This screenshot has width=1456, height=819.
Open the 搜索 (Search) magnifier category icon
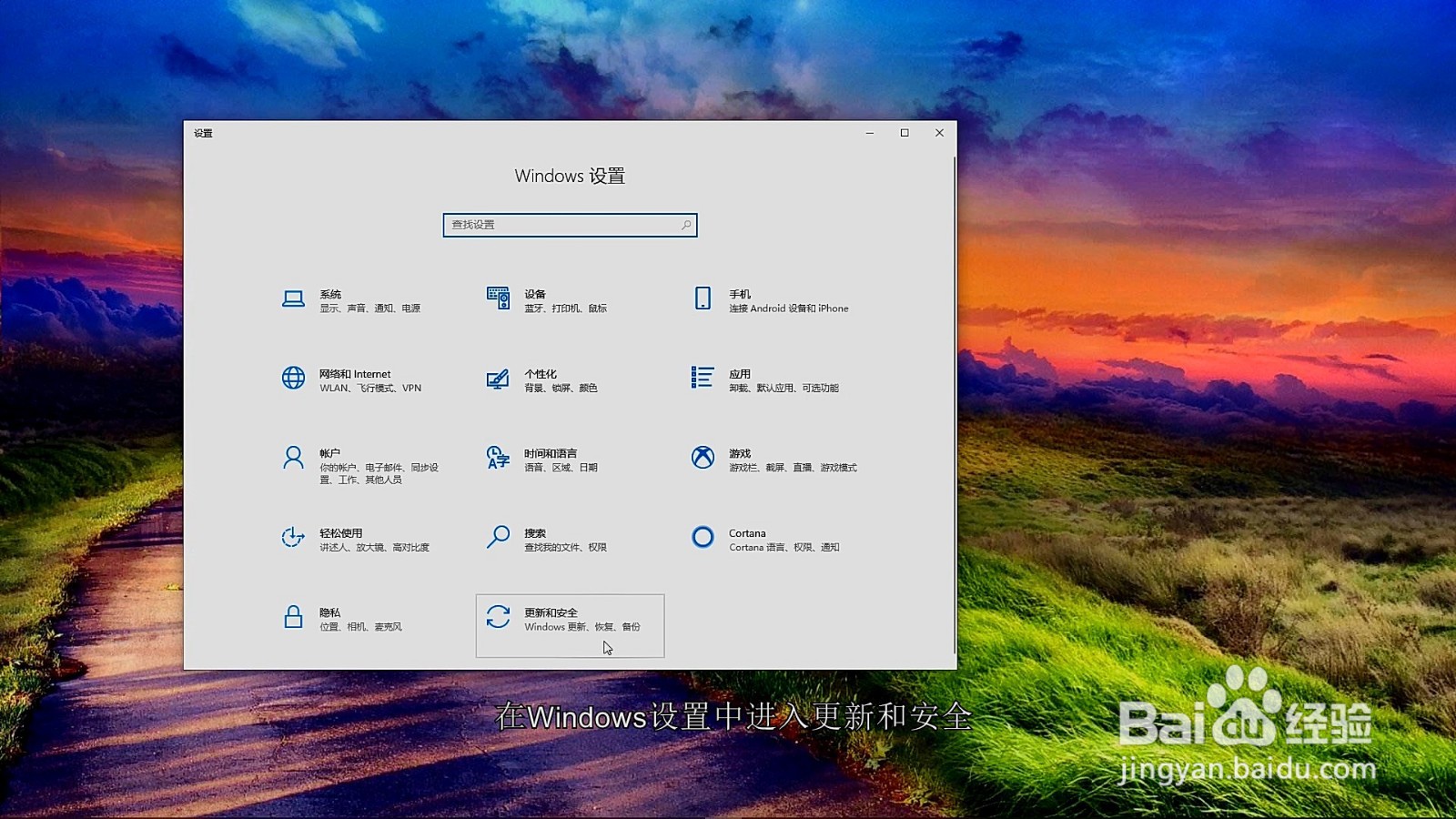498,537
